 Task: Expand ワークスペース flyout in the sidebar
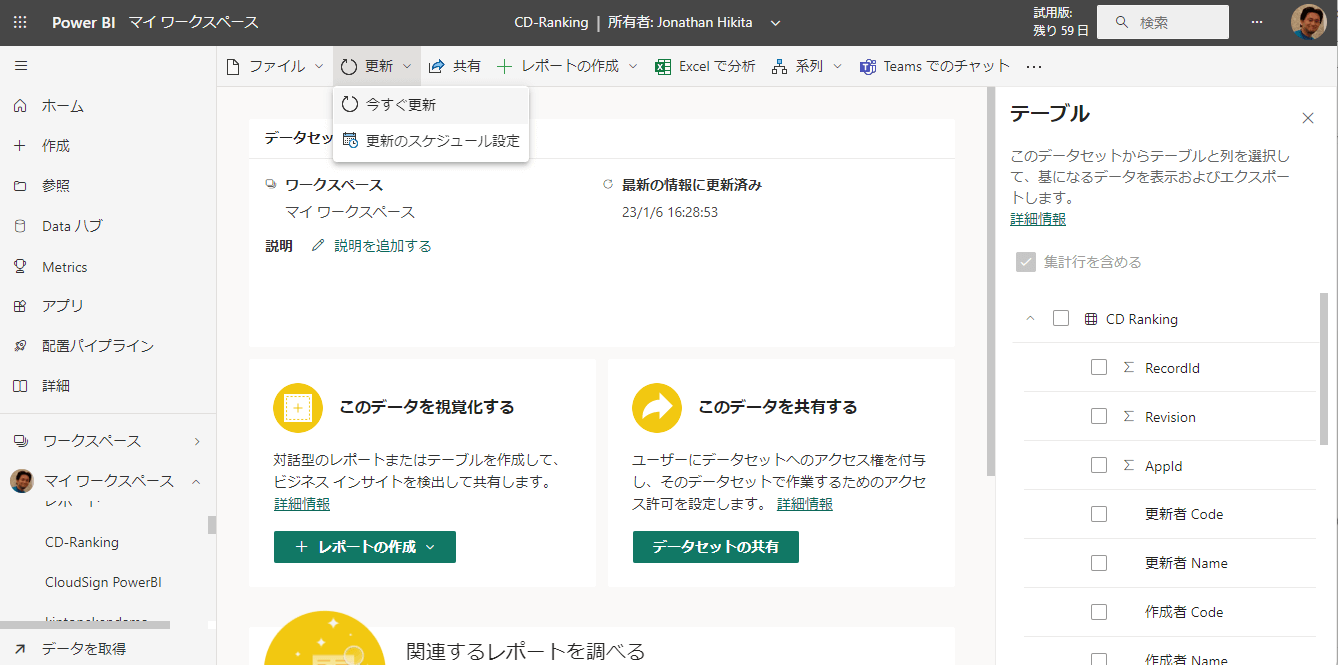click(x=197, y=441)
